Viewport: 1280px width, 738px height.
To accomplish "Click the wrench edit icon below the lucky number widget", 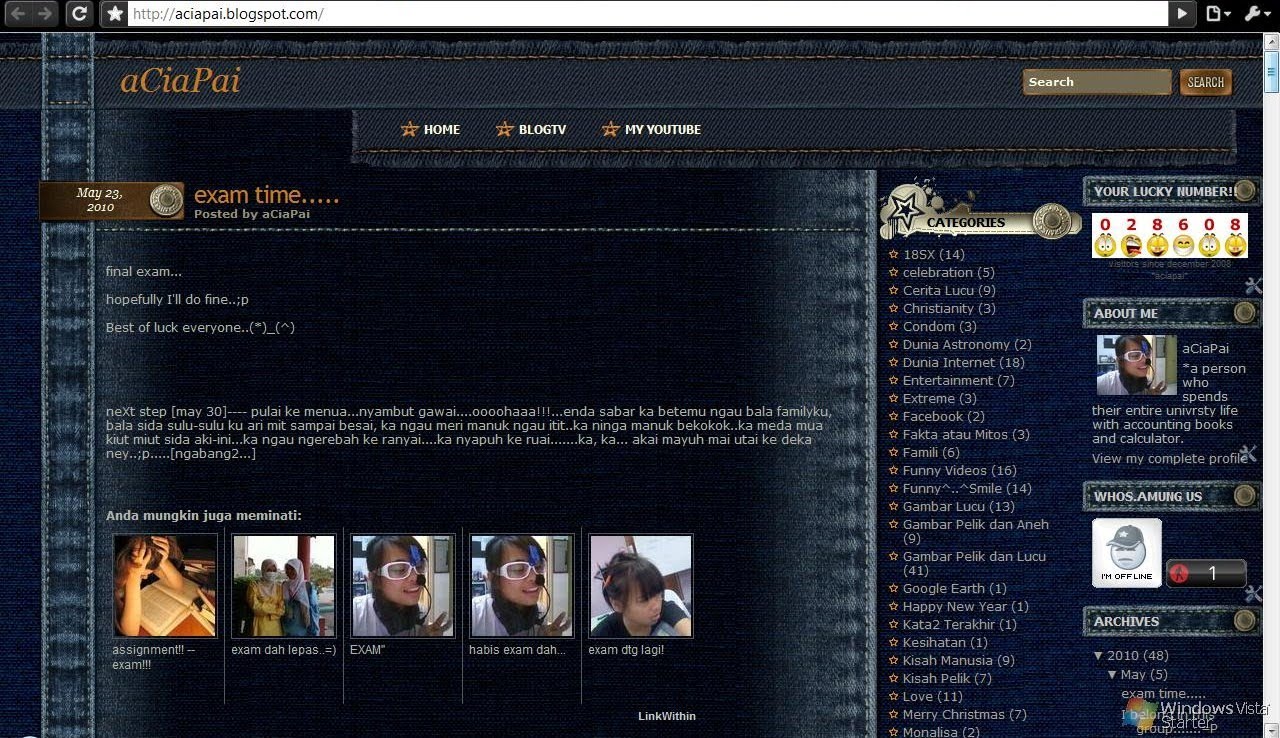I will [1252, 286].
